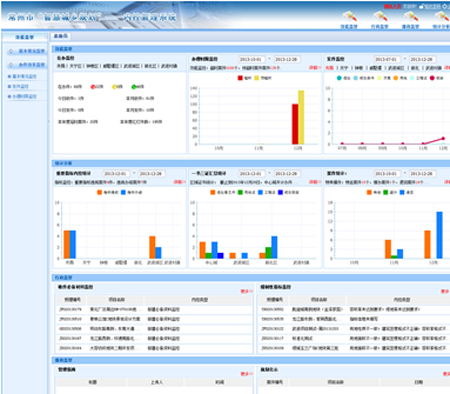Click end date 2013-12-26 in red-yellow bar chart panel
The height and width of the screenshot is (394, 450).
click(x=286, y=59)
